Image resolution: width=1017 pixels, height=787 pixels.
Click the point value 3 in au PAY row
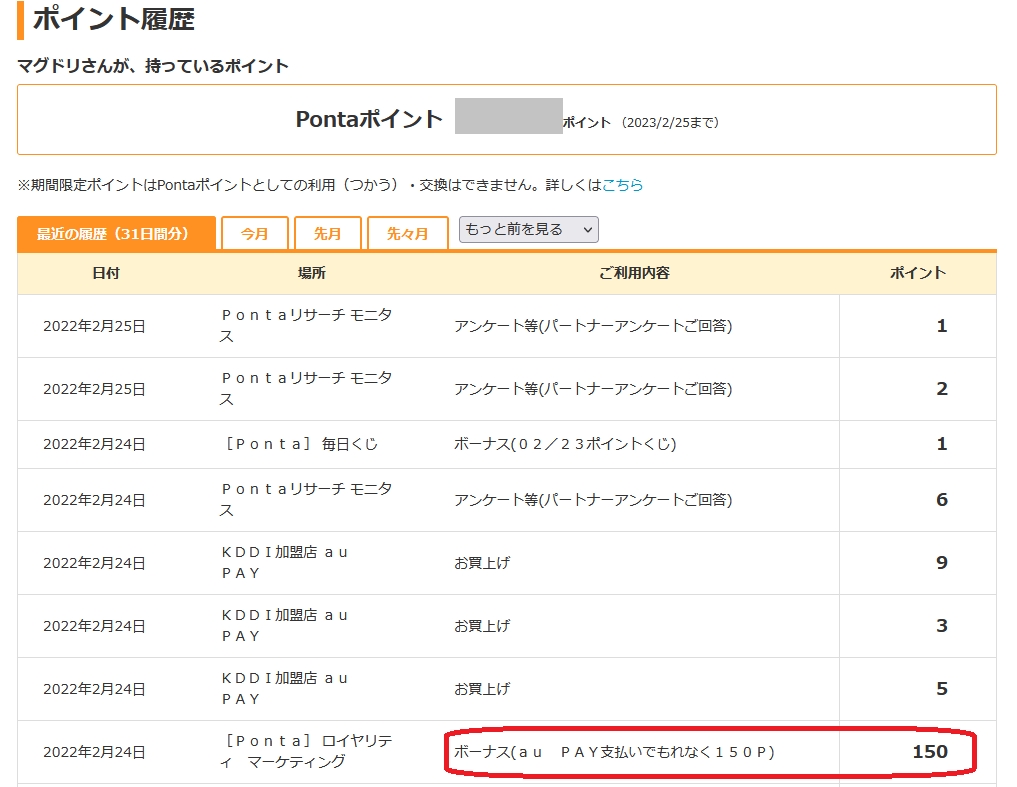pyautogui.click(x=942, y=626)
